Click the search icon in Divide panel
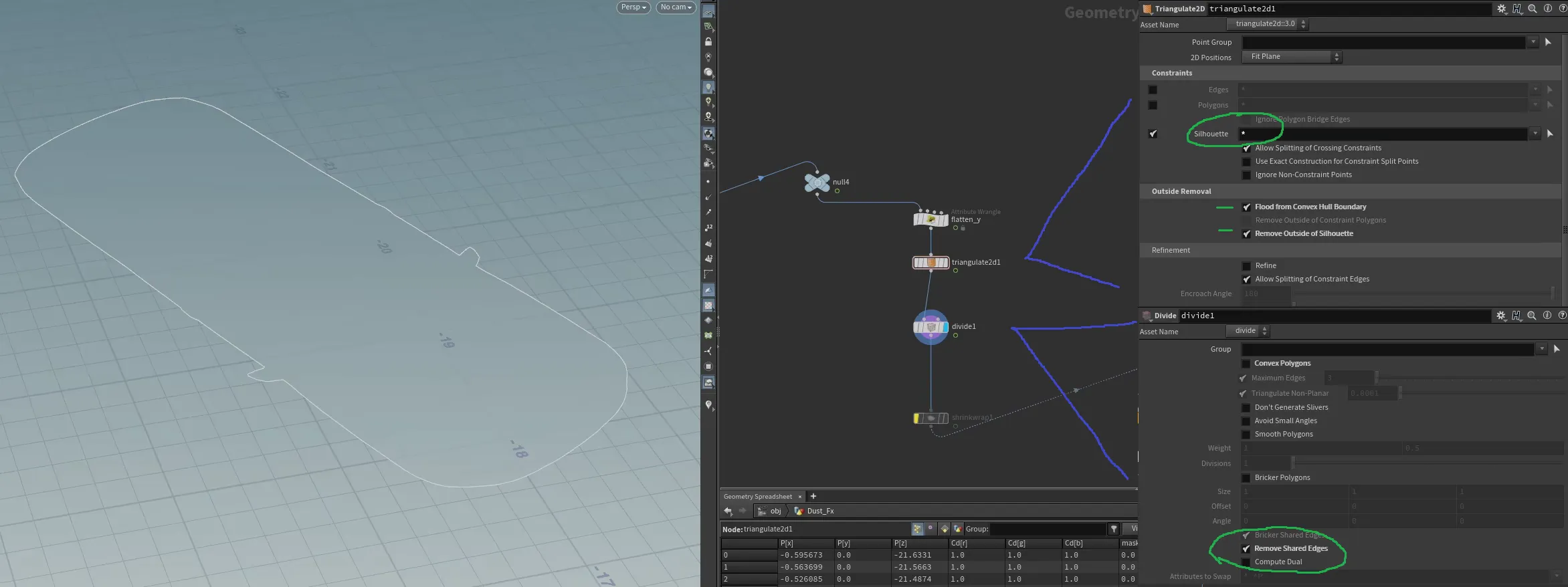1568x587 pixels. [1532, 316]
